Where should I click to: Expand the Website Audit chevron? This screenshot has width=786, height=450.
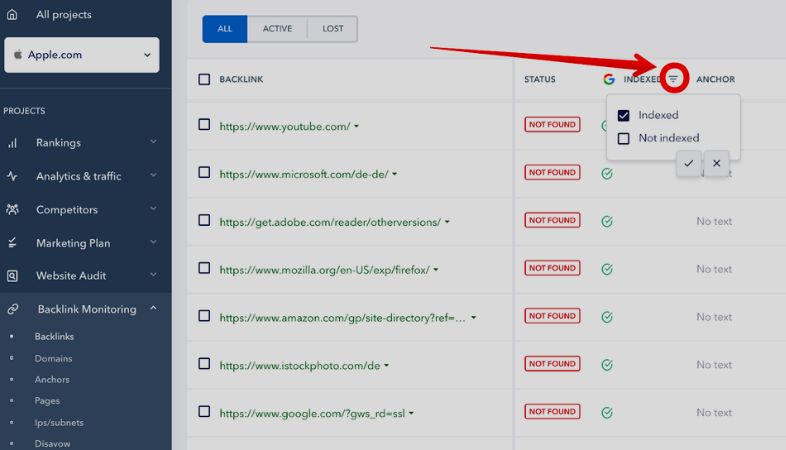153,275
